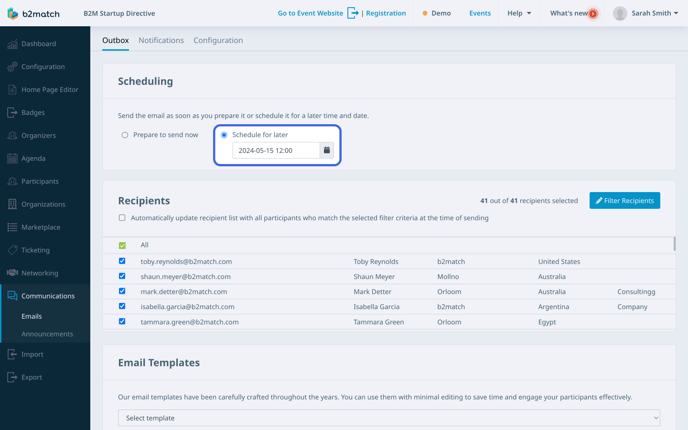Image resolution: width=688 pixels, height=430 pixels.
Task: Click the recipients list scrollbar
Action: [x=674, y=244]
